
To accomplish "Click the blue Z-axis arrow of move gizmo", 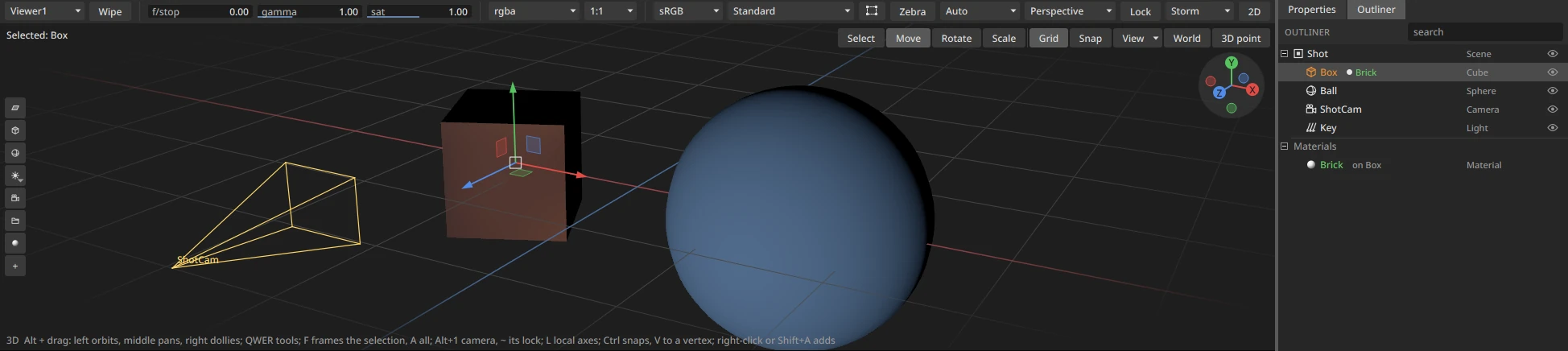I will coord(468,185).
